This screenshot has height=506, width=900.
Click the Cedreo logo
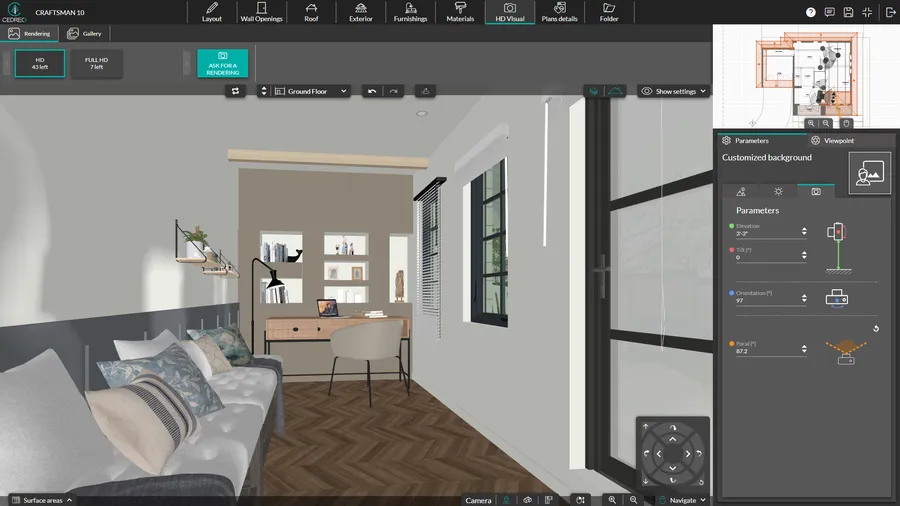pos(14,11)
